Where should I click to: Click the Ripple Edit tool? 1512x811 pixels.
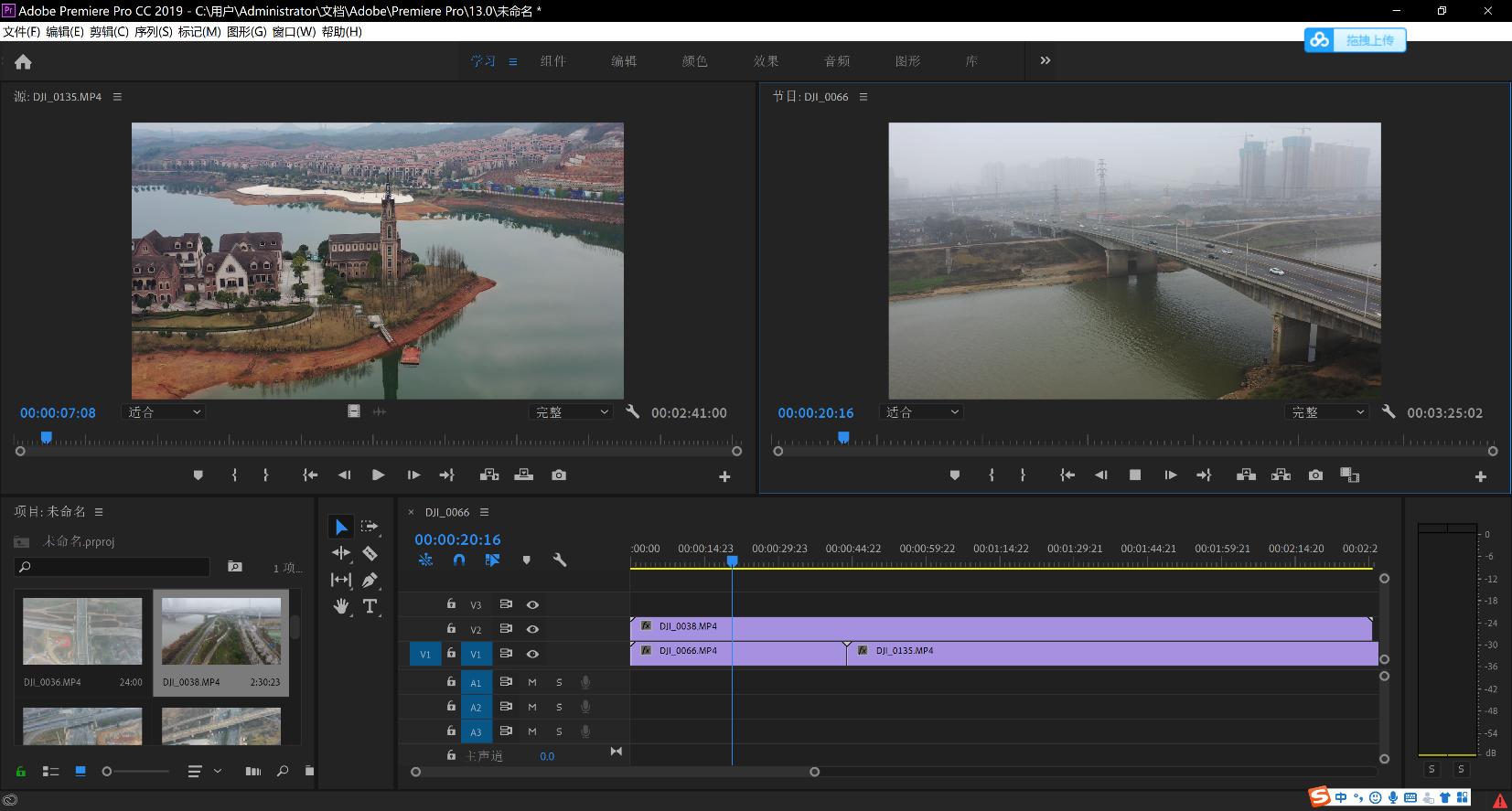pos(341,553)
